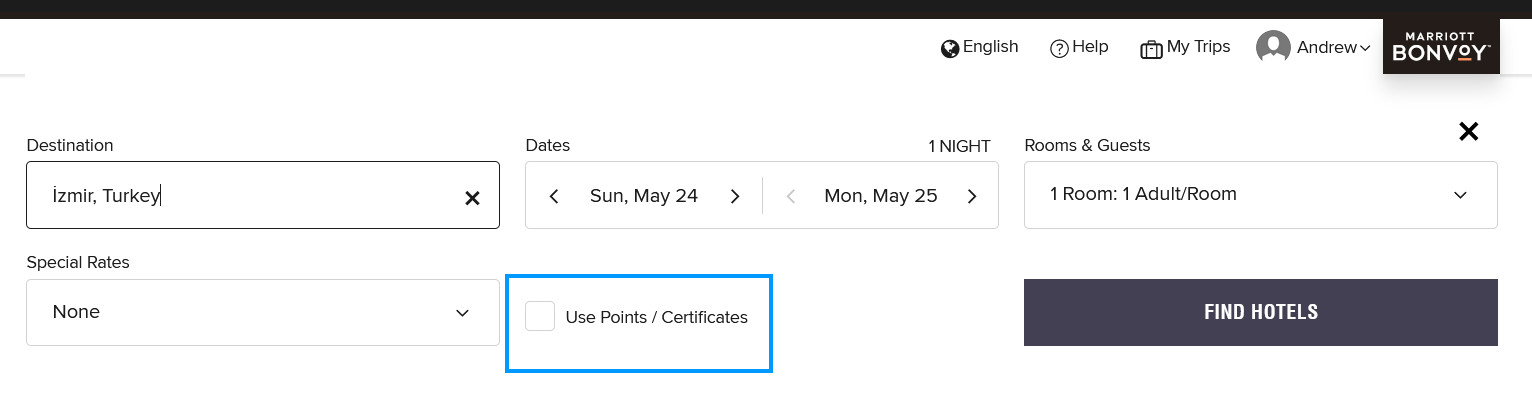The width and height of the screenshot is (1532, 410).
Task: Expand the Rooms & Guests dropdown
Action: pyautogui.click(x=1260, y=195)
